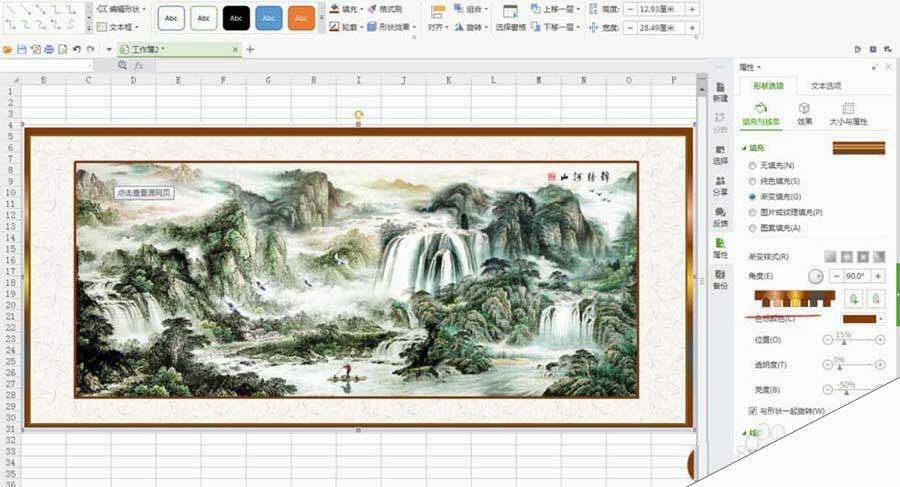Screen dimensions: 900x487
Task: Click the rotation handle above the picture frame
Action: click(358, 115)
